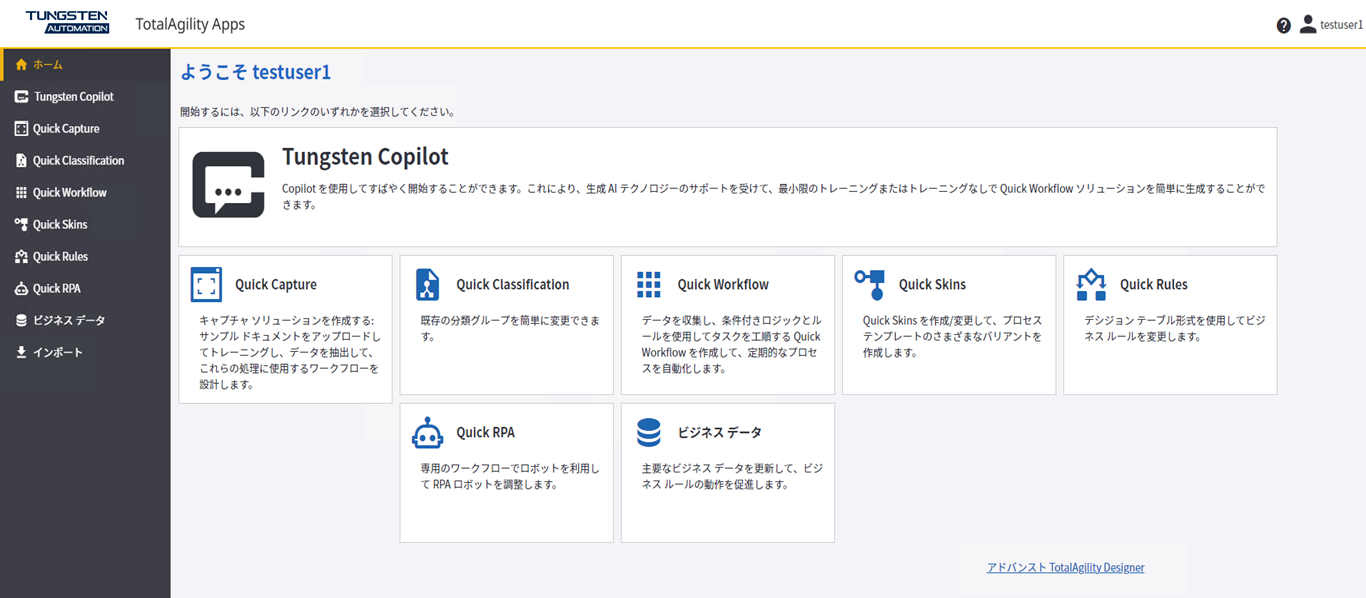The width and height of the screenshot is (1366, 598).
Task: Select the Quick Rules icon in the sidebar
Action: pos(21,256)
